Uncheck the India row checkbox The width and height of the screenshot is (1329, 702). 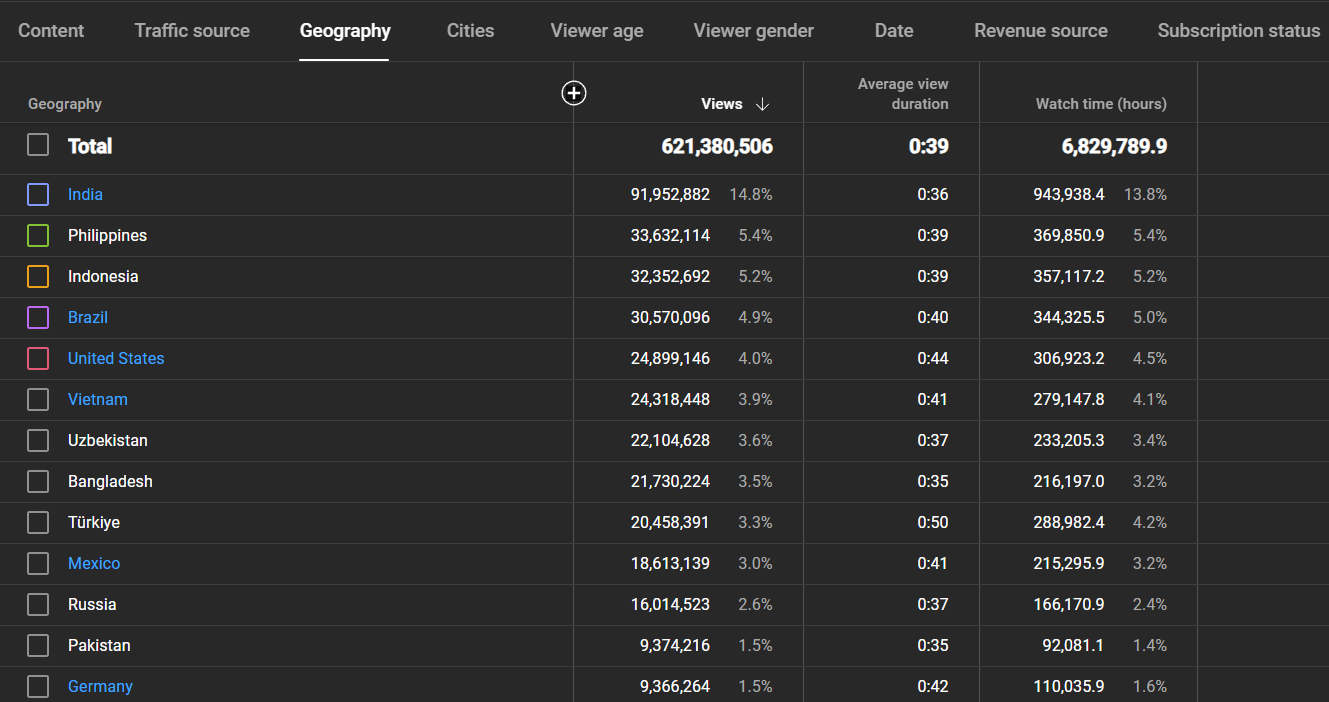pyautogui.click(x=38, y=194)
